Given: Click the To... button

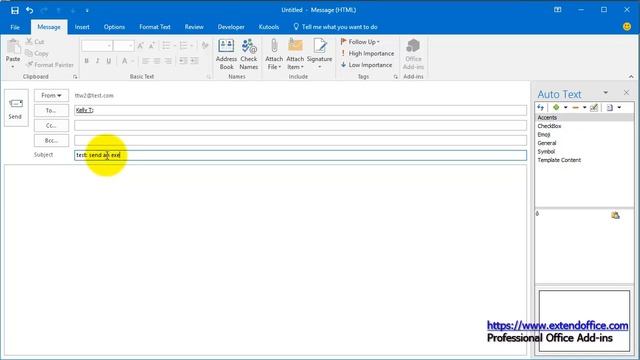Looking at the screenshot, I should pos(51,111).
